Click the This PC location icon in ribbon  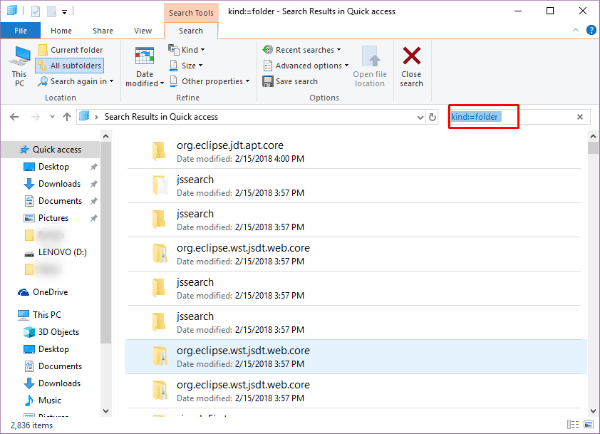19,66
